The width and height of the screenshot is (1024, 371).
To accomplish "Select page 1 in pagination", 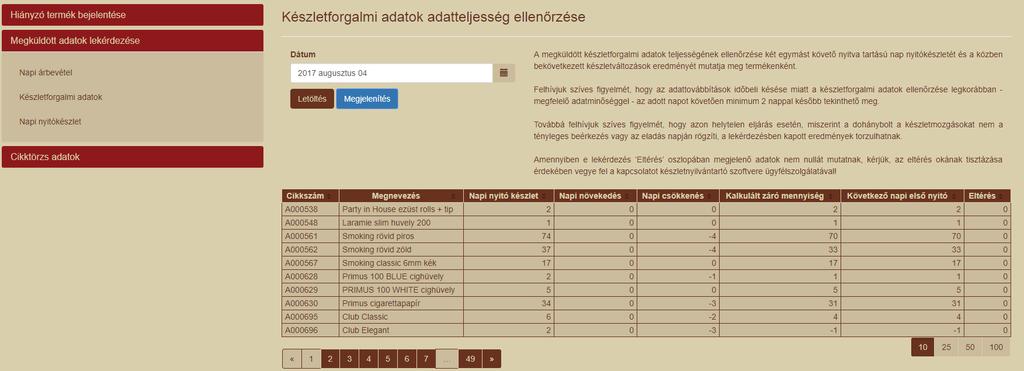I will [x=311, y=359].
